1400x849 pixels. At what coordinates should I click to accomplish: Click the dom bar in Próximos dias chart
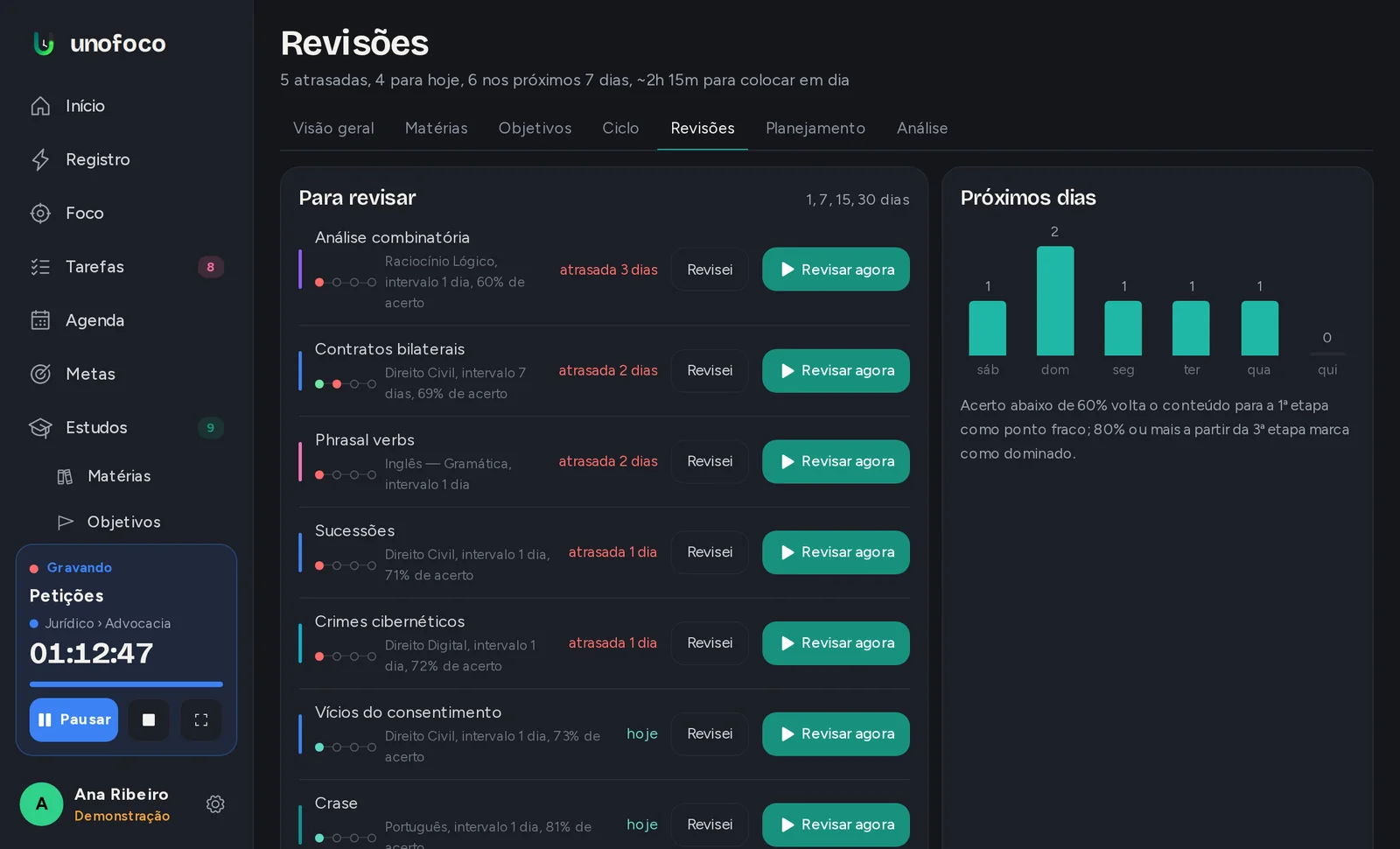pos(1055,301)
